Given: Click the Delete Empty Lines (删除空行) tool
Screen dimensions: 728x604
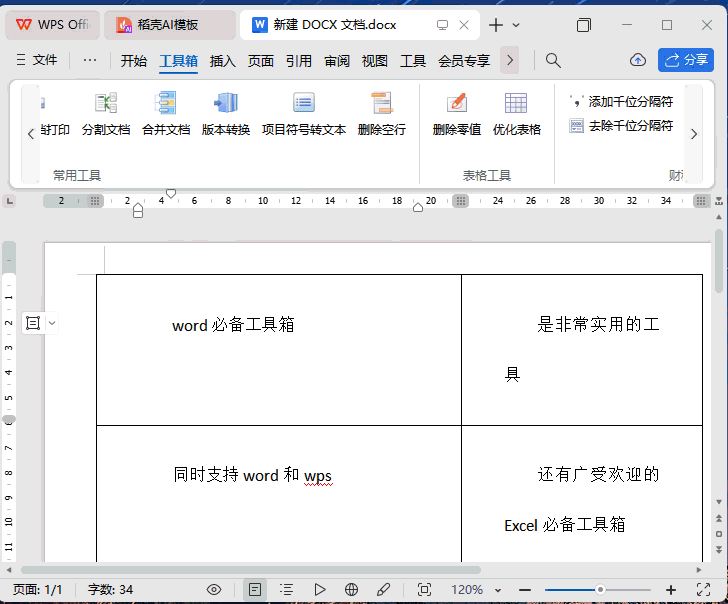Looking at the screenshot, I should (x=382, y=114).
